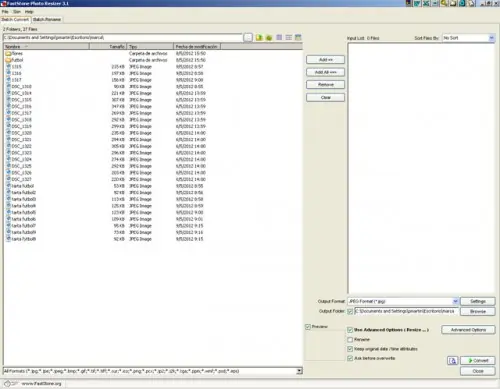Switch to the Batch Rename tab
The image size is (500, 389).
[x=47, y=19]
